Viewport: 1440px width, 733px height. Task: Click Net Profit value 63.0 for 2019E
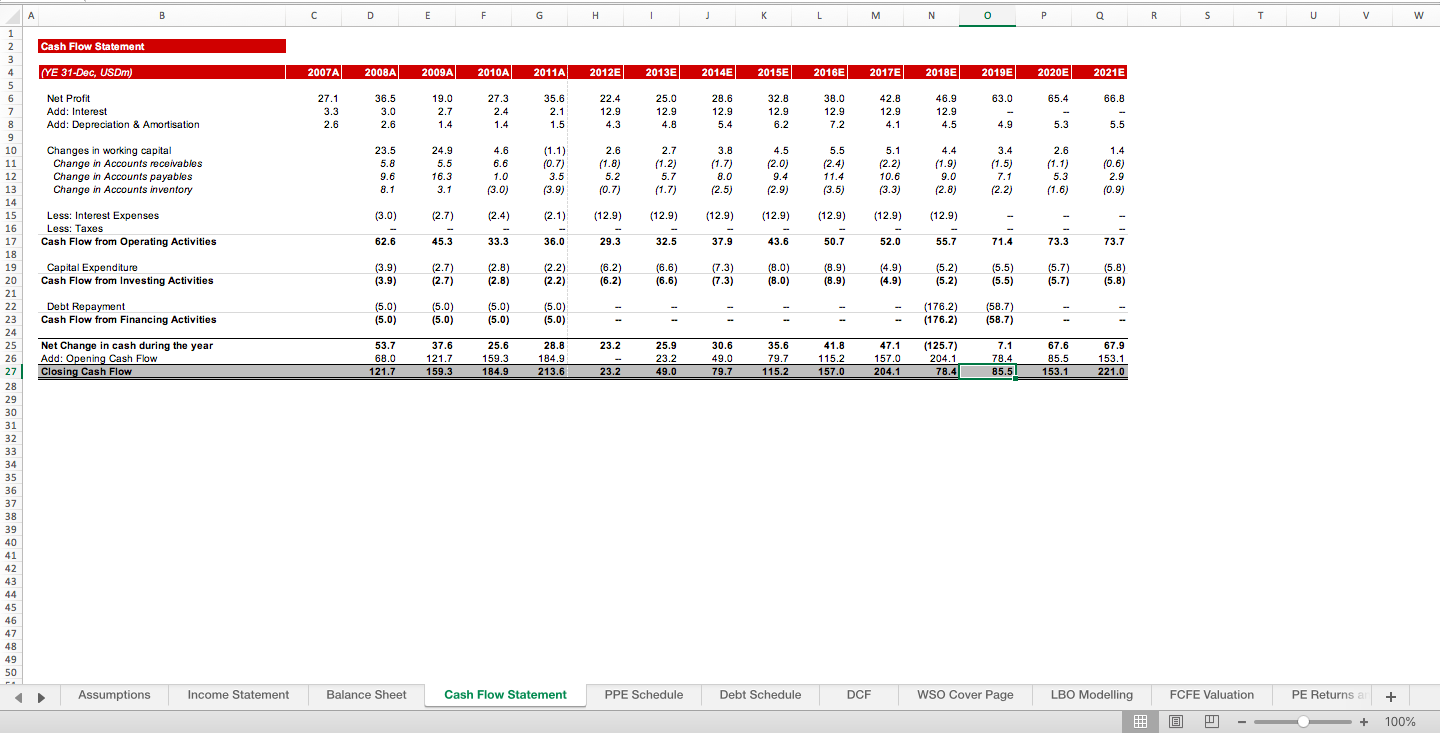(x=1001, y=99)
